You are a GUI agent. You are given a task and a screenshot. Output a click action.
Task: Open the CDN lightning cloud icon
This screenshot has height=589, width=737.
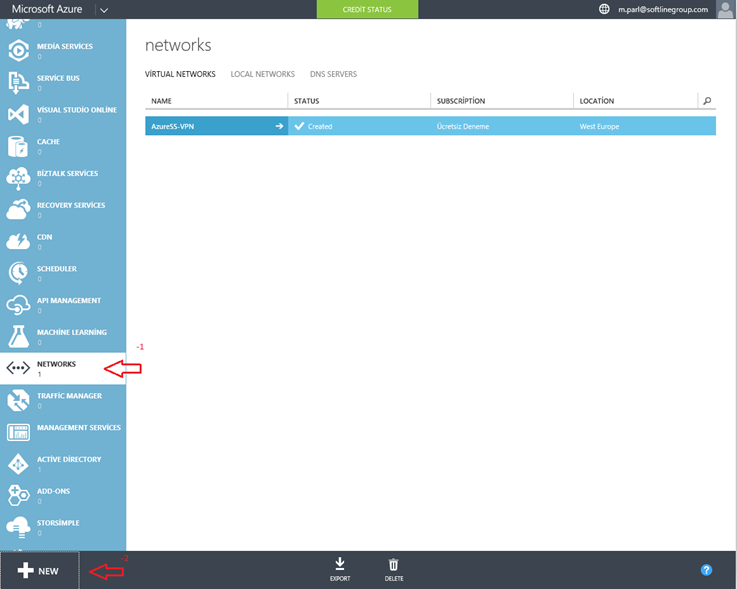18,241
